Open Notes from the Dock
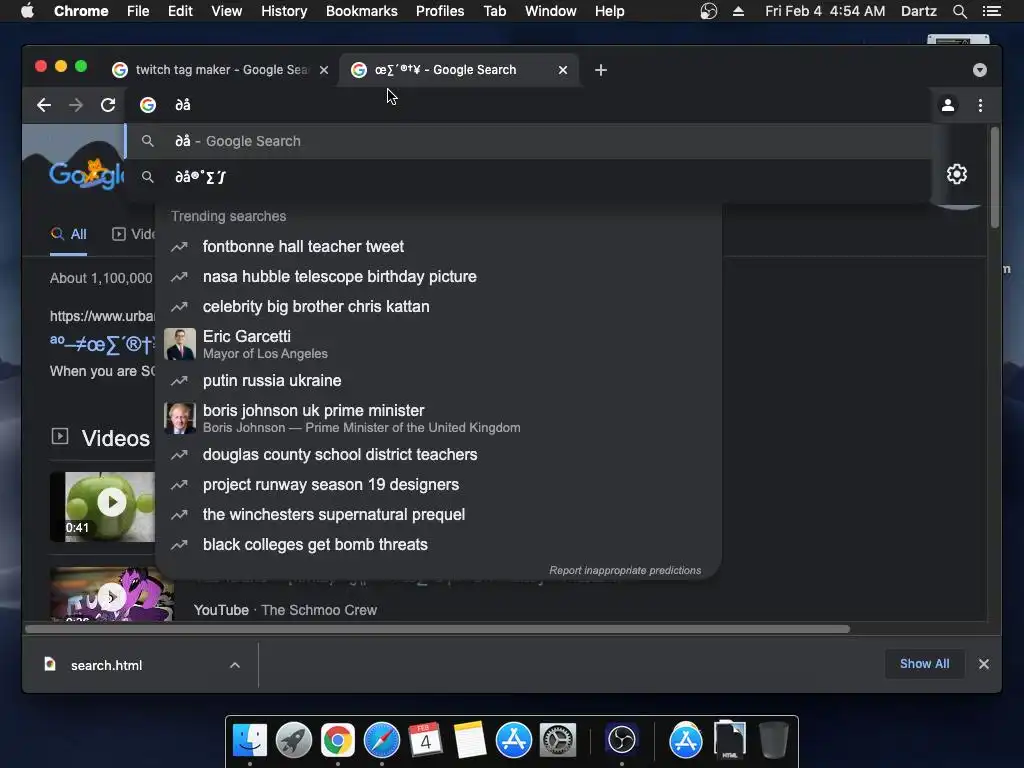This screenshot has width=1024, height=768. (470, 740)
